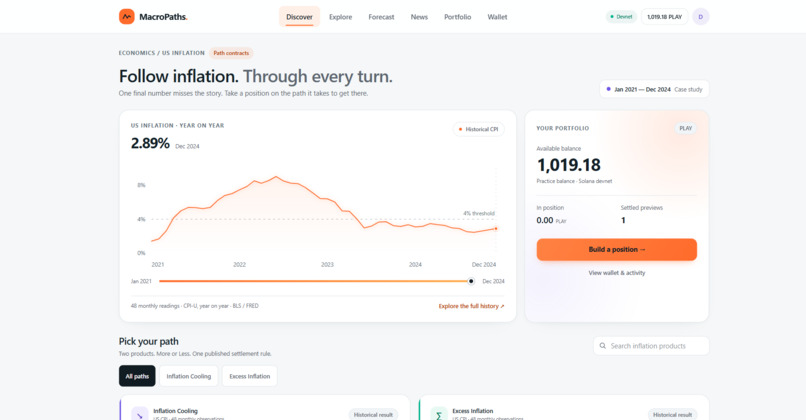Toggle the Historical CPI legend

pos(479,129)
